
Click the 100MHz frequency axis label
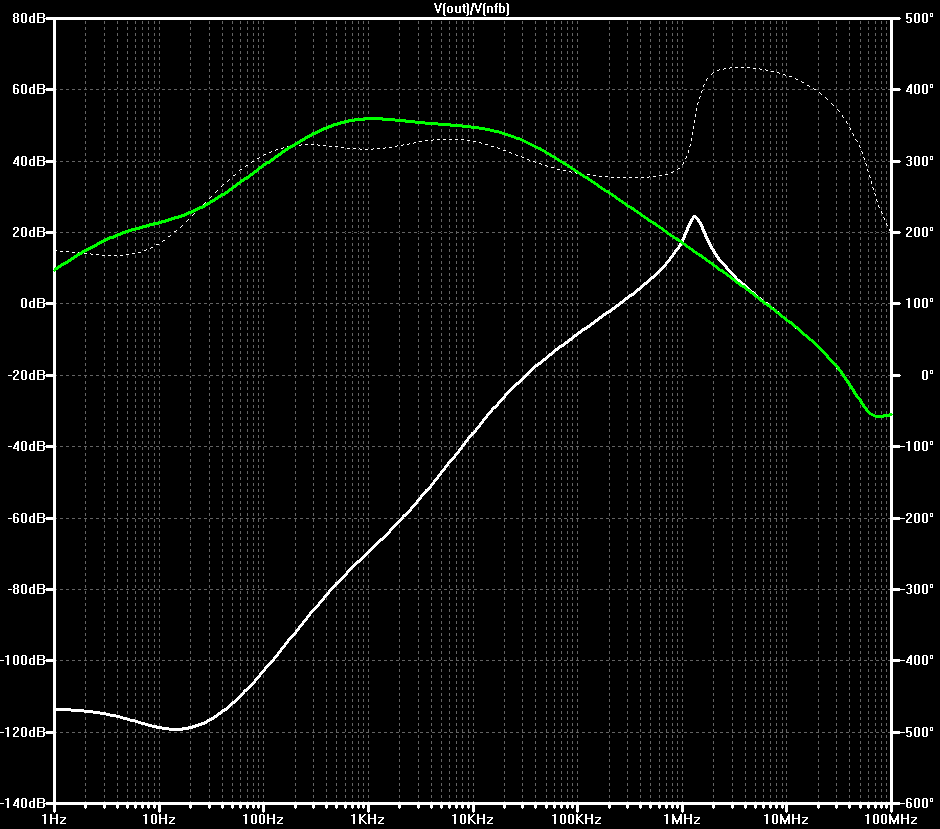tap(891, 819)
